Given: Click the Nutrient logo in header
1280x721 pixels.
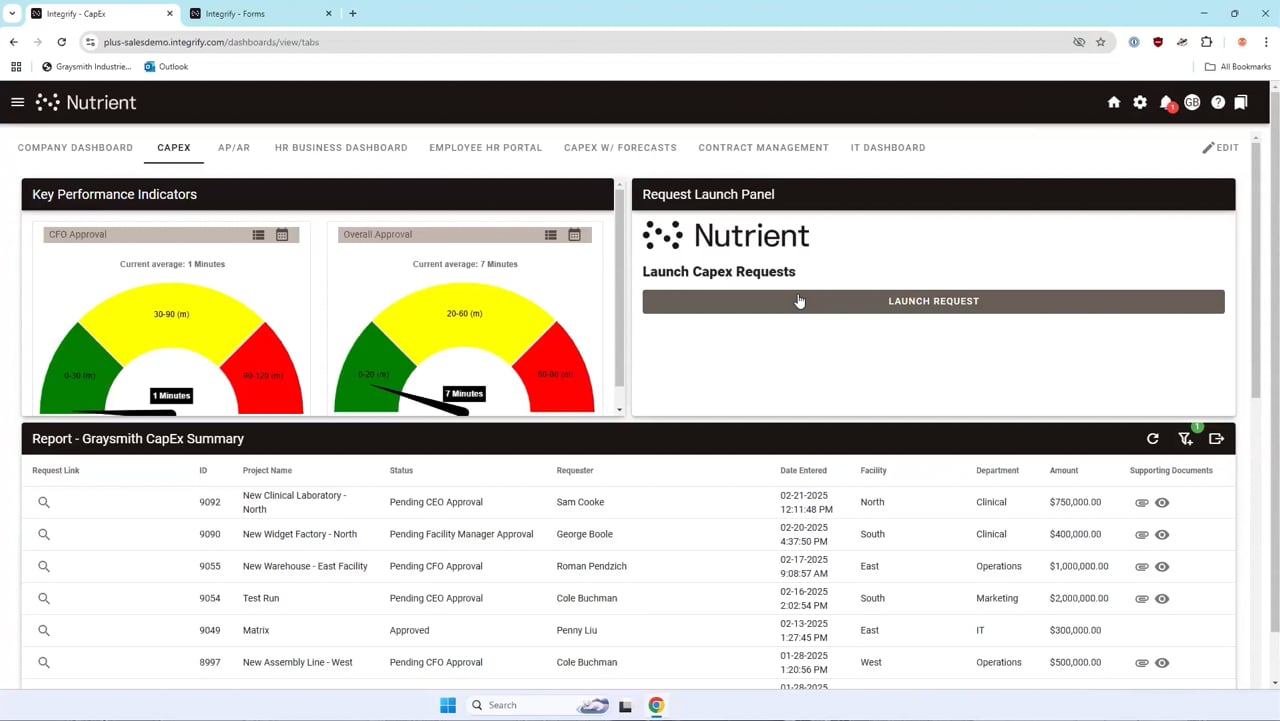Looking at the screenshot, I should tap(86, 102).
